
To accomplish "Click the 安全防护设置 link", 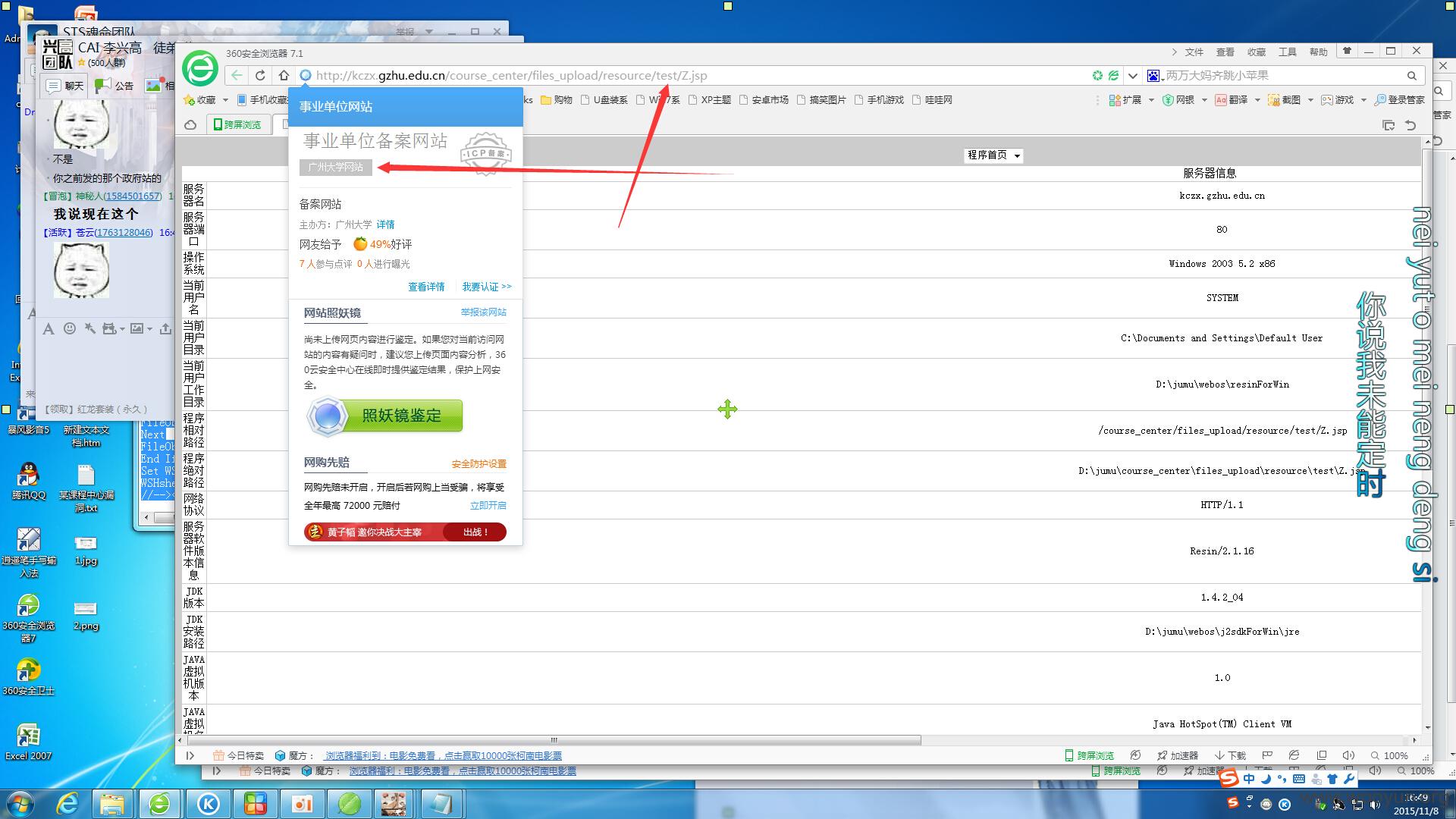I will tap(479, 463).
